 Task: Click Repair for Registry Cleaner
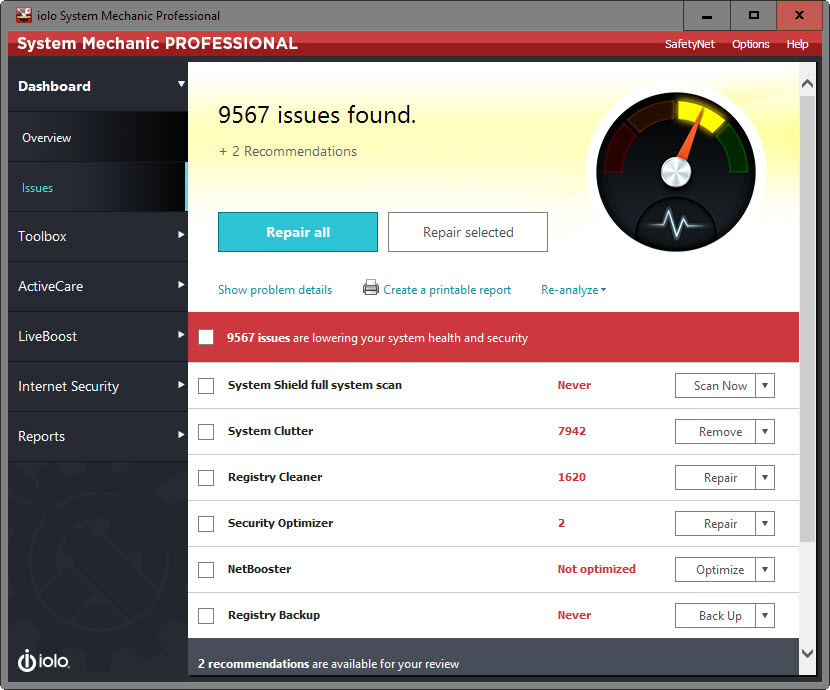(715, 478)
